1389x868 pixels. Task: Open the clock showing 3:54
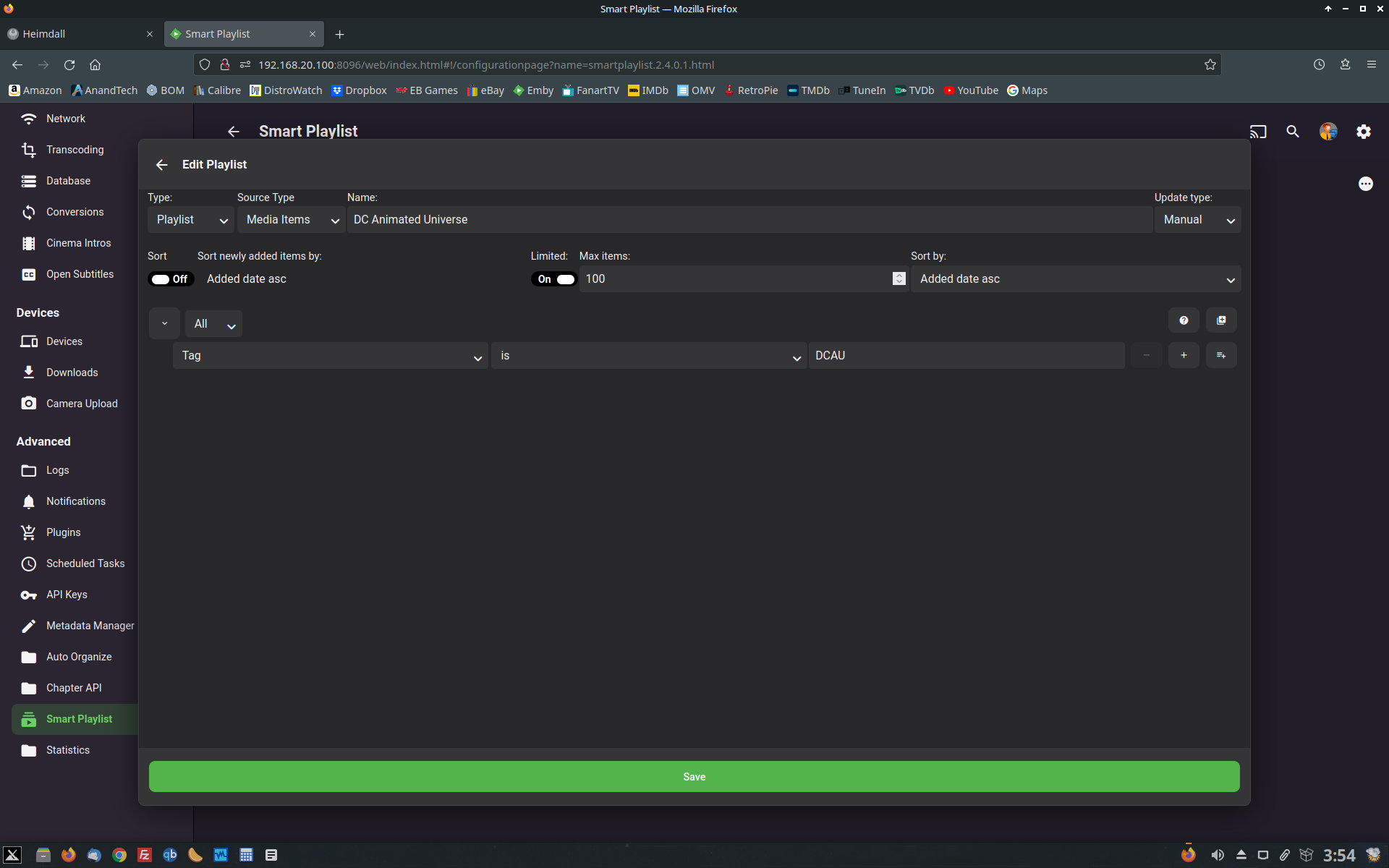1339,856
